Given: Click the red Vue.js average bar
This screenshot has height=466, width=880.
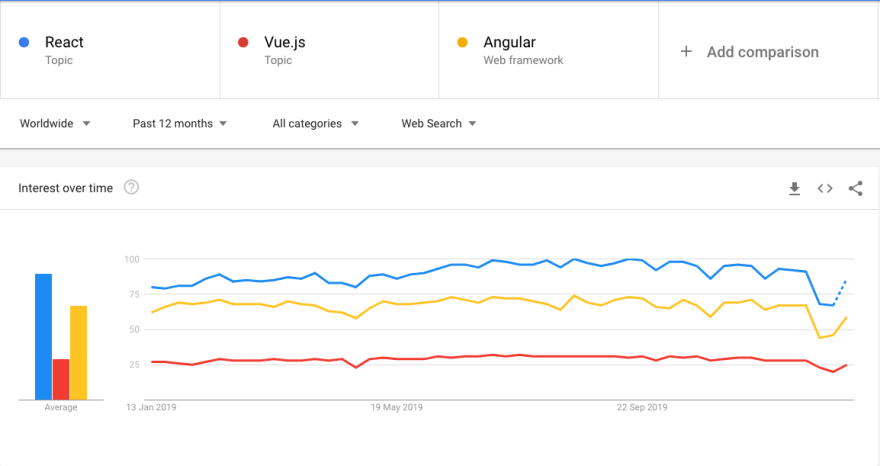Looking at the screenshot, I should [x=61, y=379].
